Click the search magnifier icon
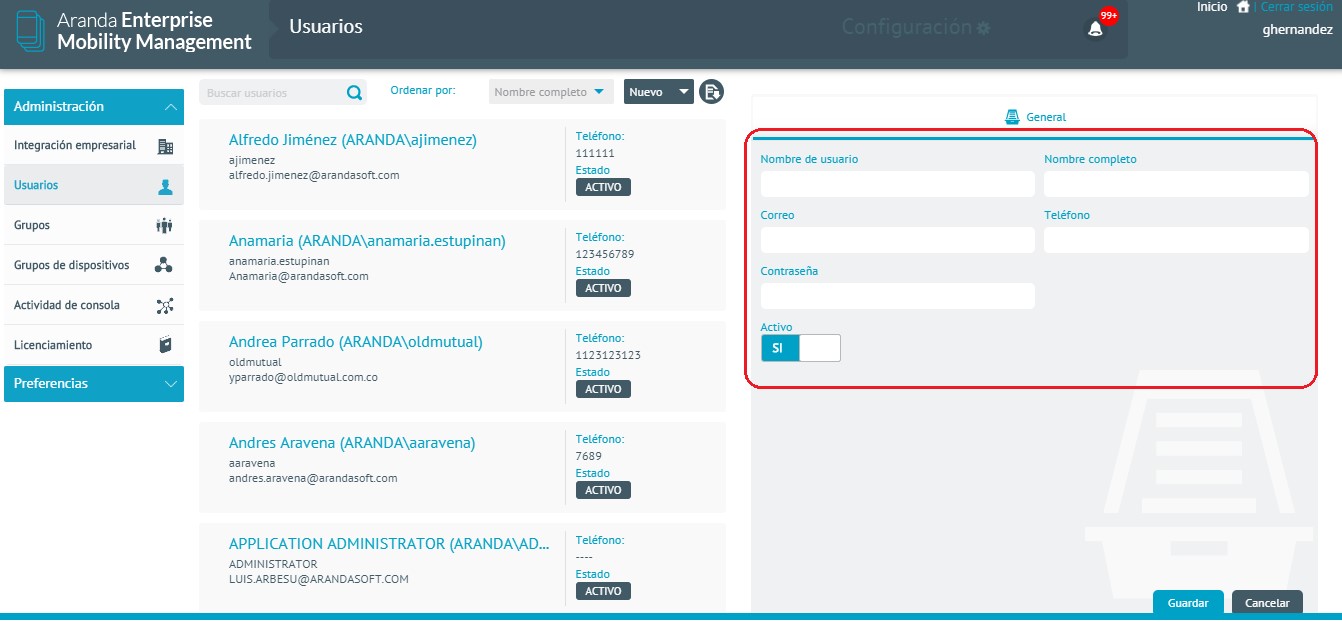This screenshot has width=1342, height=622. 354,93
